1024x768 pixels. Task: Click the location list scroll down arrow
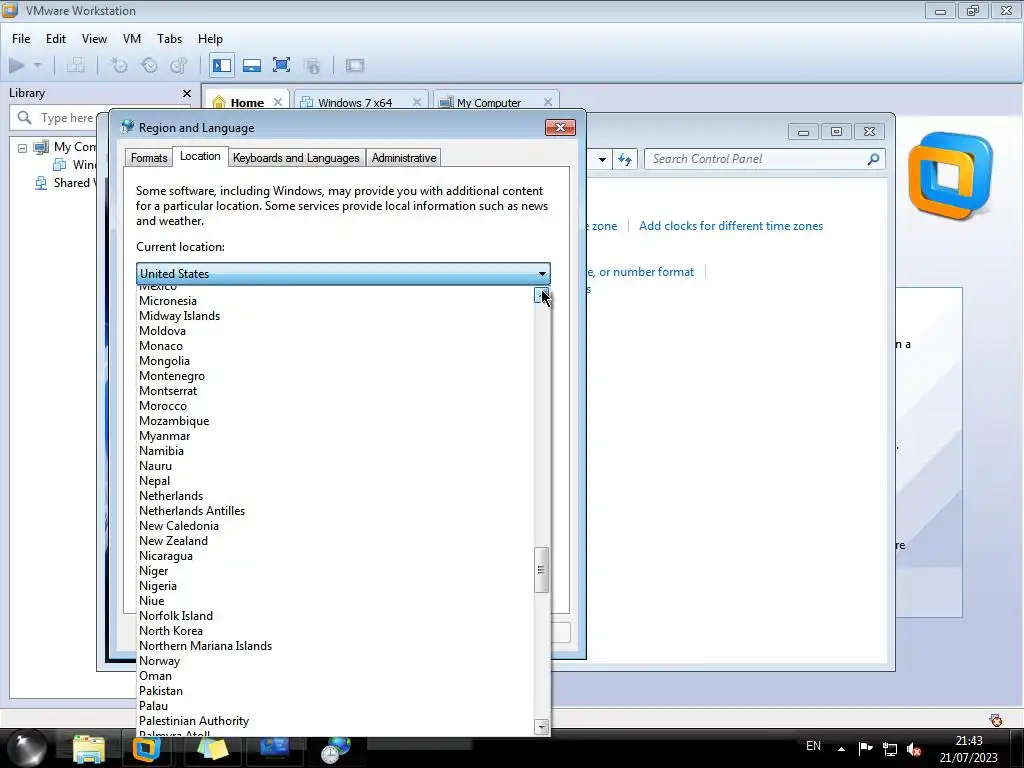pyautogui.click(x=541, y=727)
